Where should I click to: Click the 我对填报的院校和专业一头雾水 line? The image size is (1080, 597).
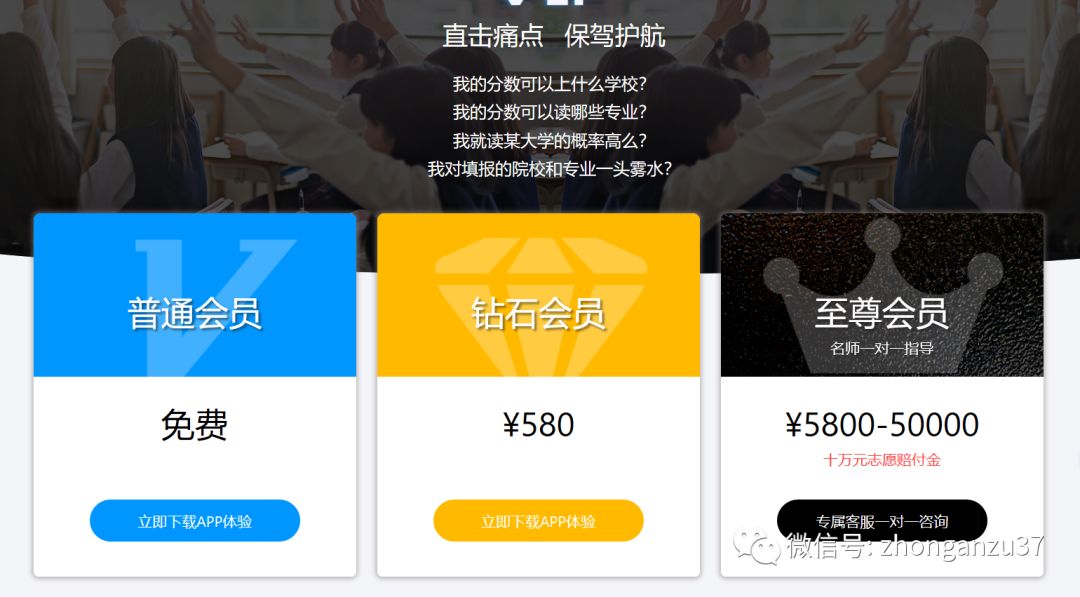[550, 169]
